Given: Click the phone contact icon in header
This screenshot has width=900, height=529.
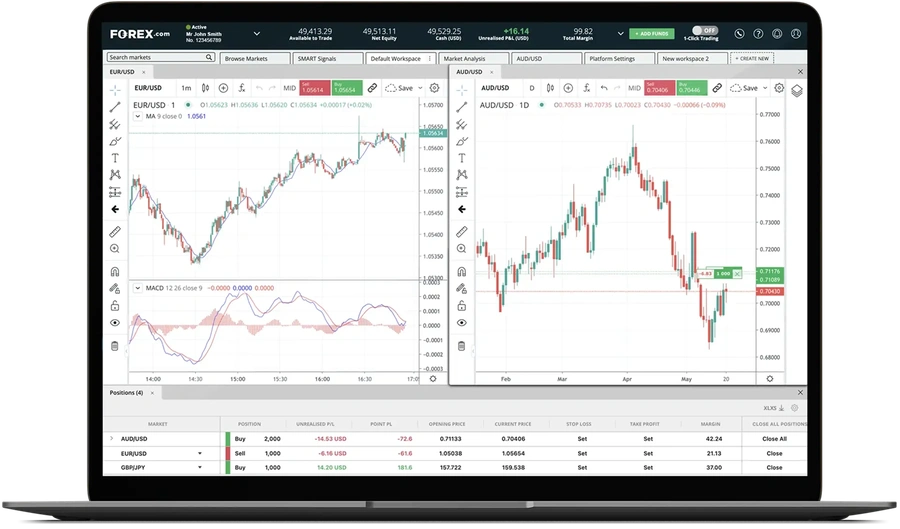Looking at the screenshot, I should (739, 34).
